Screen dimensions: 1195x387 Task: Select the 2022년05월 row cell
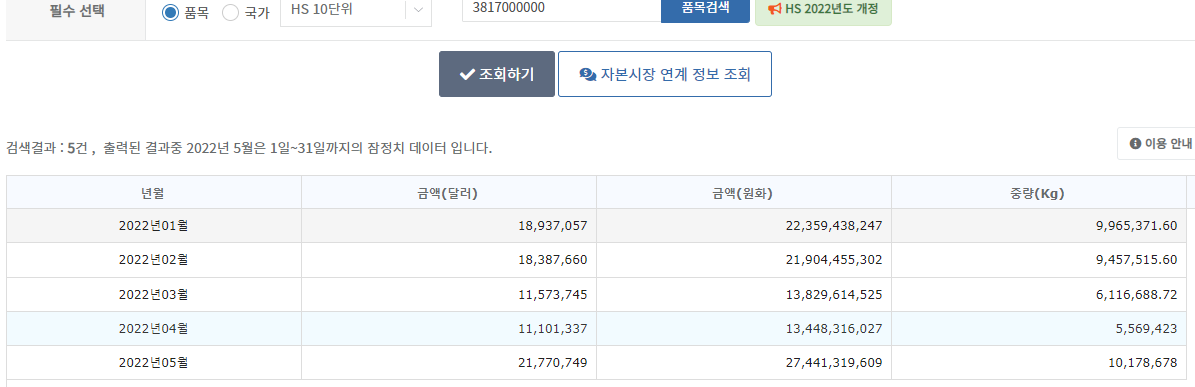(154, 363)
